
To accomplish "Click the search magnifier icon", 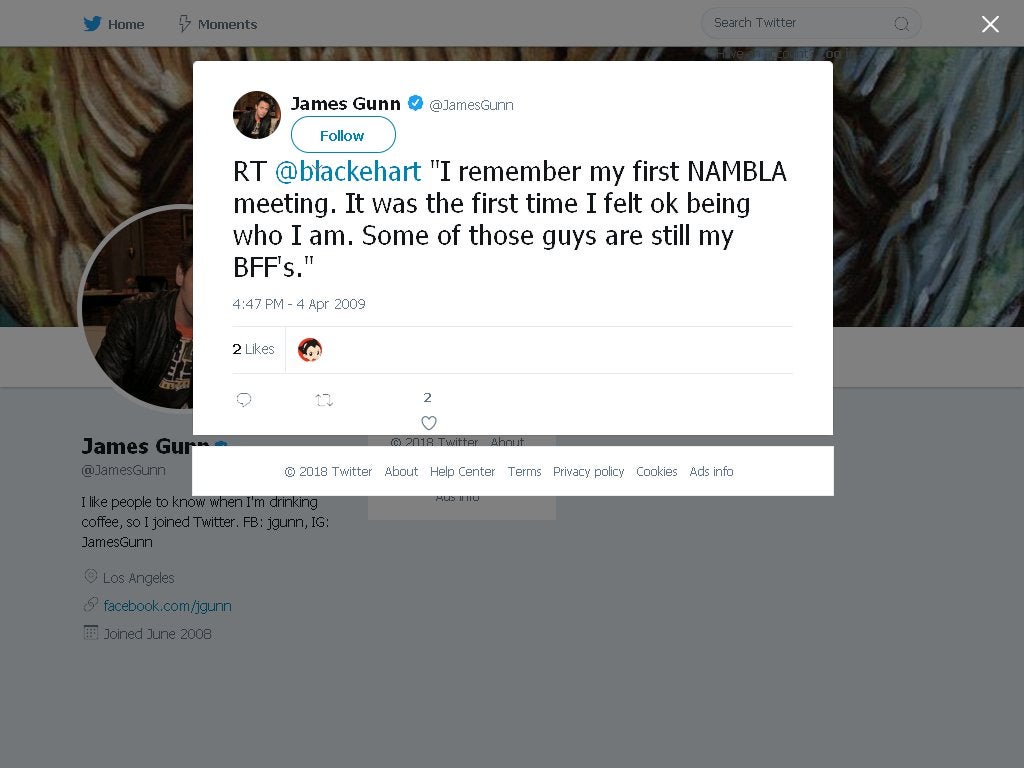I will tap(901, 24).
